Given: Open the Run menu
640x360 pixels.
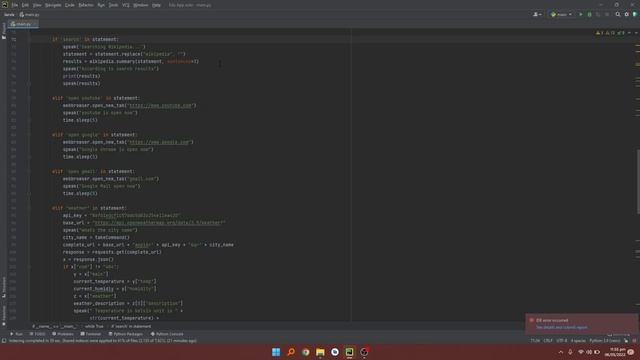Looking at the screenshot, I should (x=101, y=5).
